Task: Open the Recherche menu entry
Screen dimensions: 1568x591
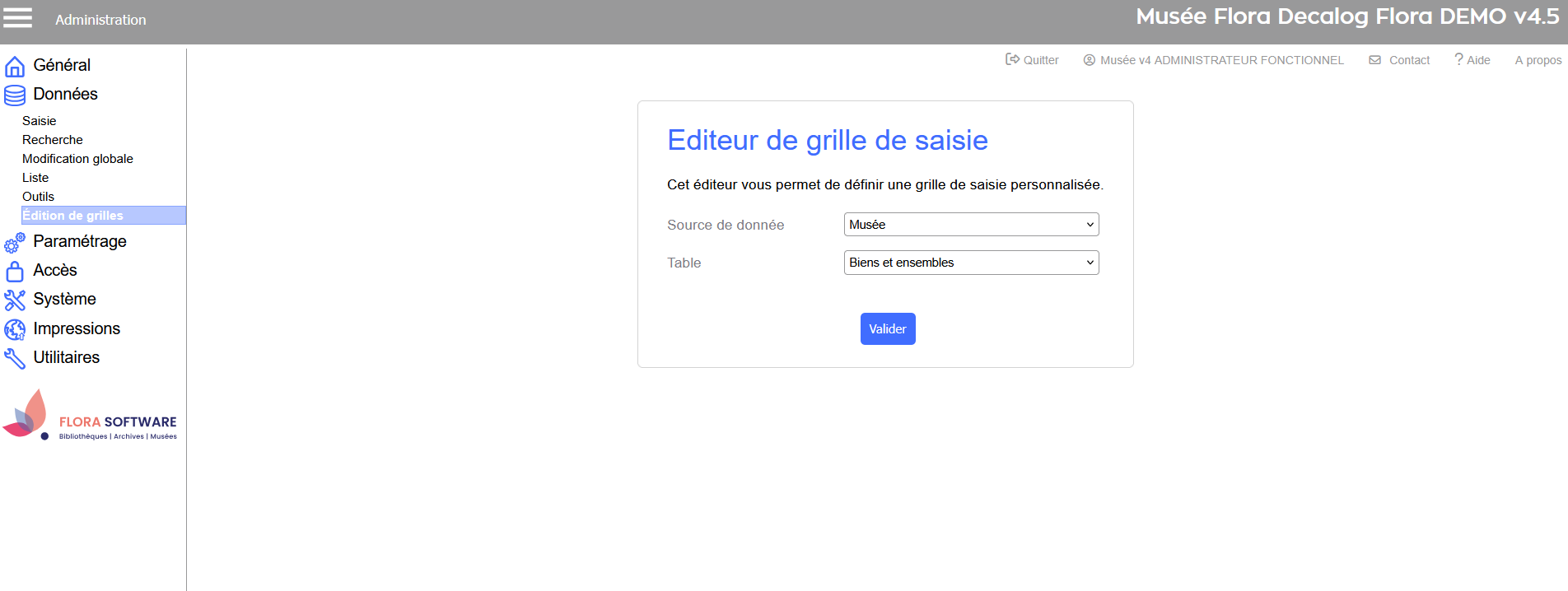Action: 53,140
